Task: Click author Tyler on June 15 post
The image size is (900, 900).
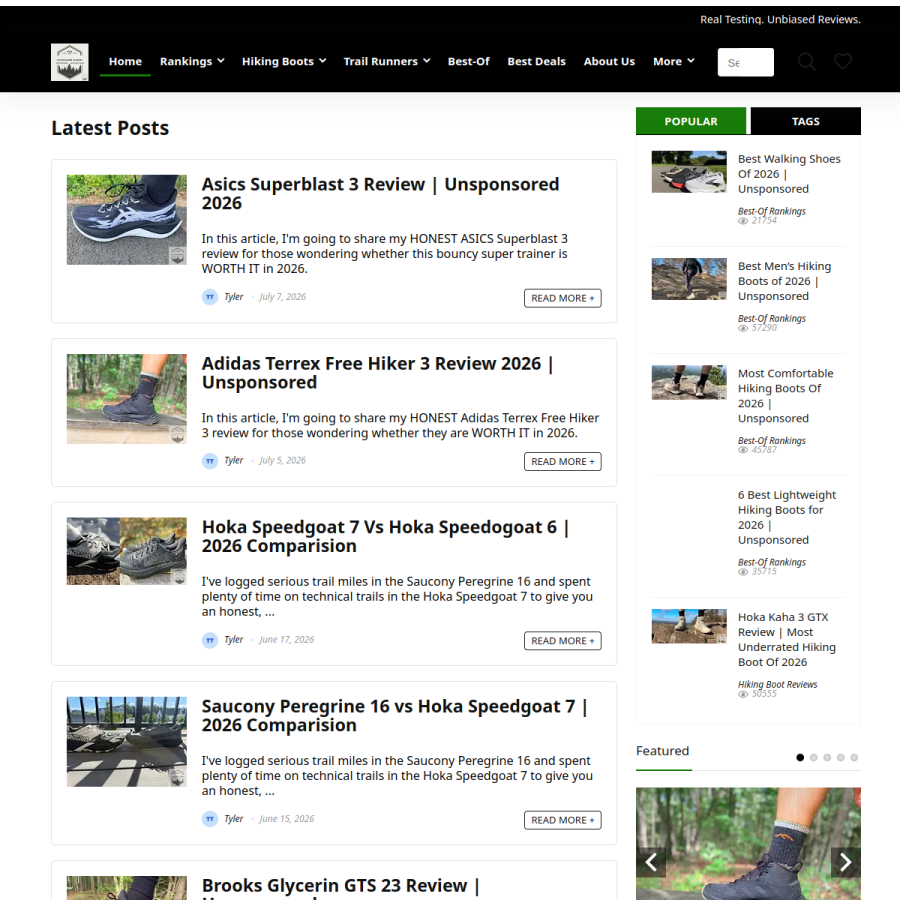Action: pyautogui.click(x=234, y=818)
